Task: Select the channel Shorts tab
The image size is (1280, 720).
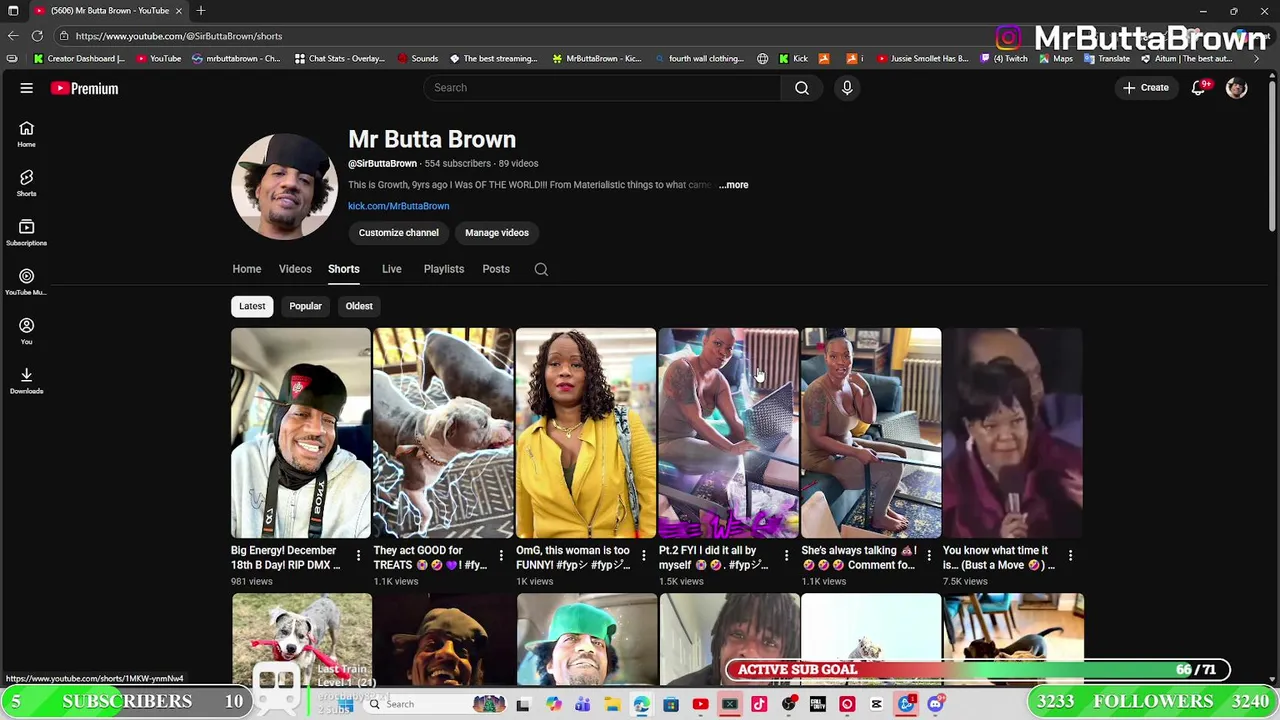Action: click(343, 269)
